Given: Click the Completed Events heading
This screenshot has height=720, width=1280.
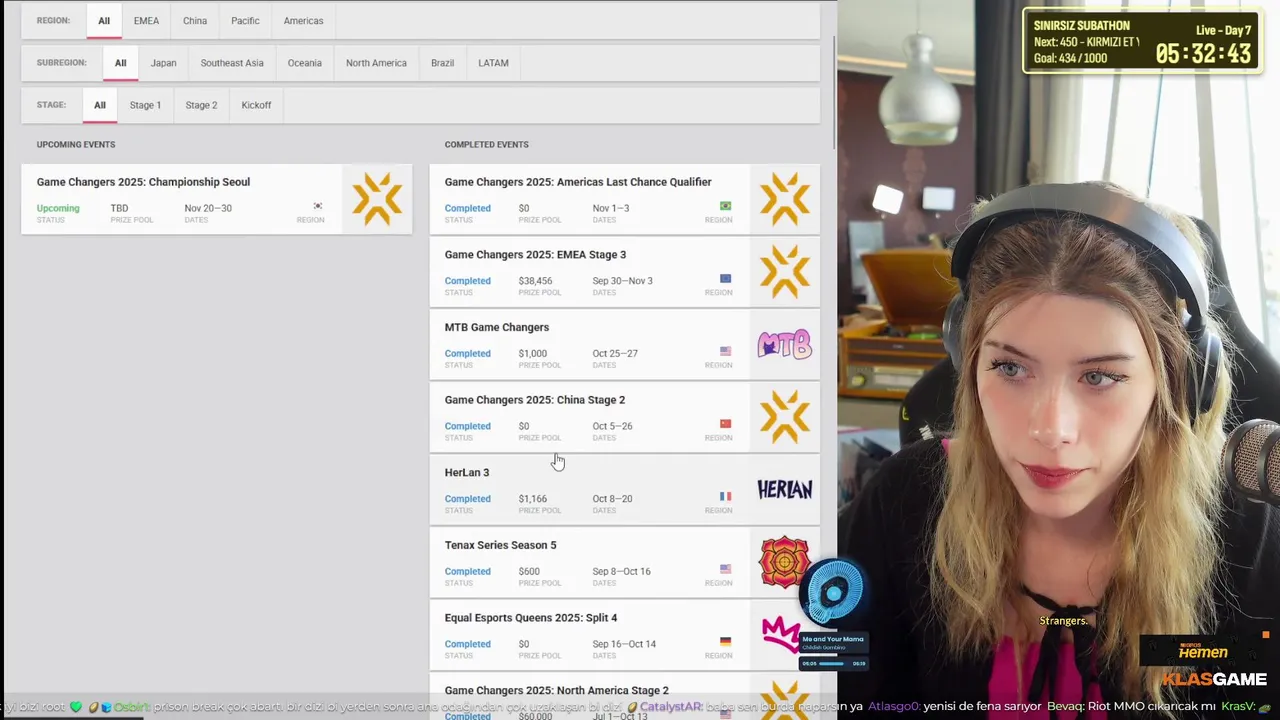Looking at the screenshot, I should pyautogui.click(x=487, y=145).
